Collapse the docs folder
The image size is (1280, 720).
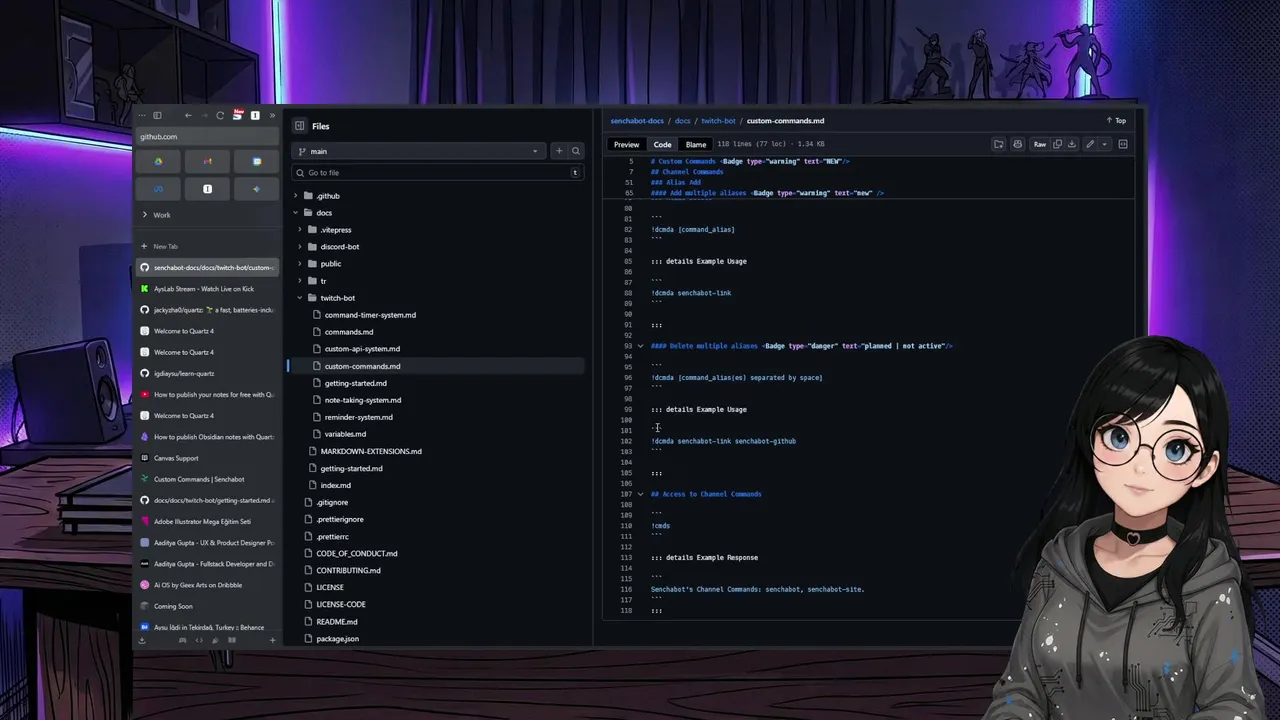(296, 213)
